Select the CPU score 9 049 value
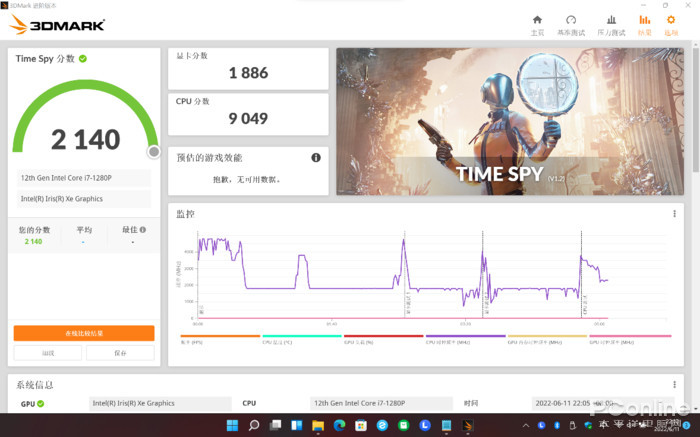700x437 pixels. (248, 118)
